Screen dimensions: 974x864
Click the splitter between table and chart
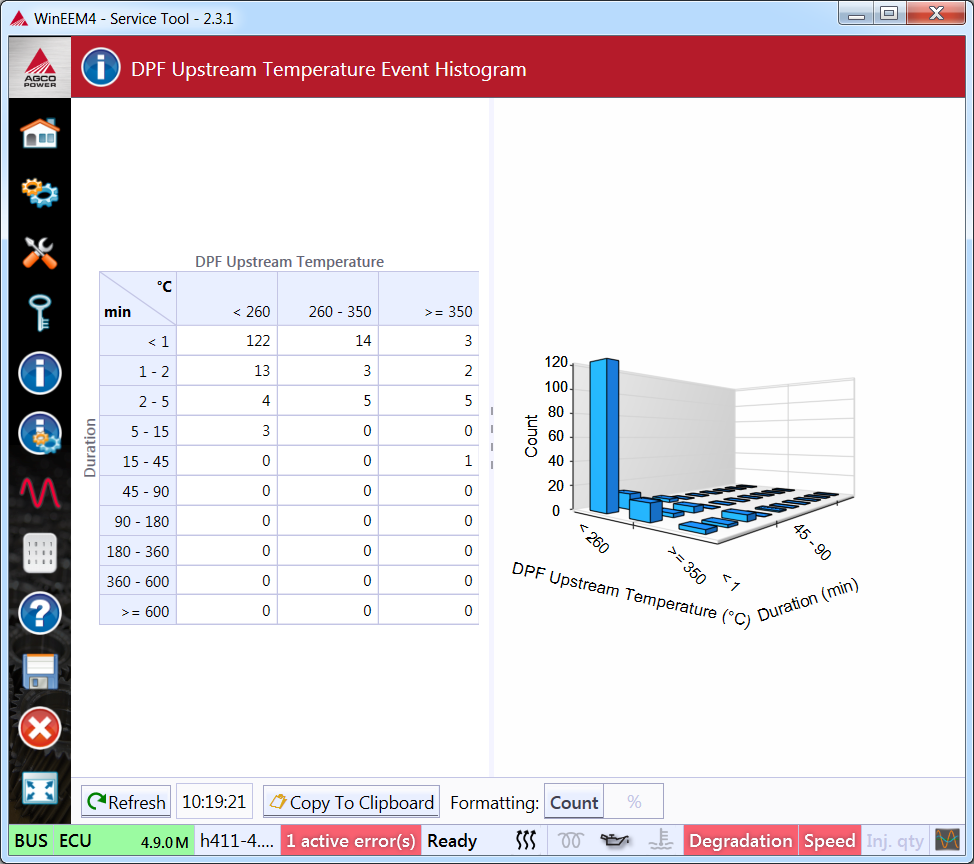point(490,437)
